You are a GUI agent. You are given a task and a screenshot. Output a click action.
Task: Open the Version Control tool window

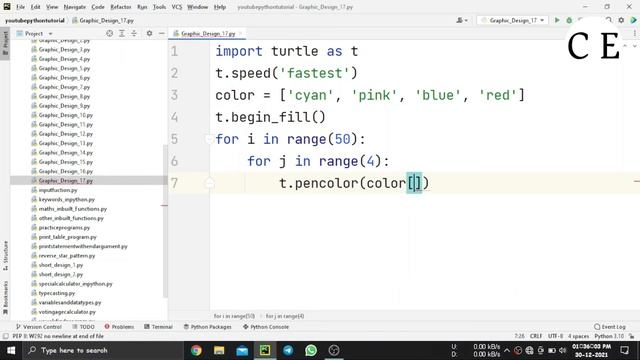click(x=38, y=327)
